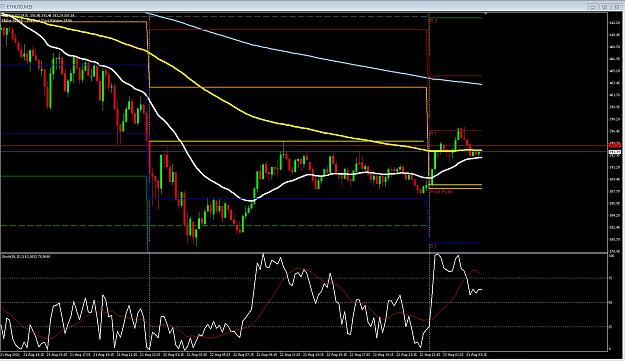Restore the ETHUSD chart window size
Screen dimensions: 625x361
click(x=605, y=7)
